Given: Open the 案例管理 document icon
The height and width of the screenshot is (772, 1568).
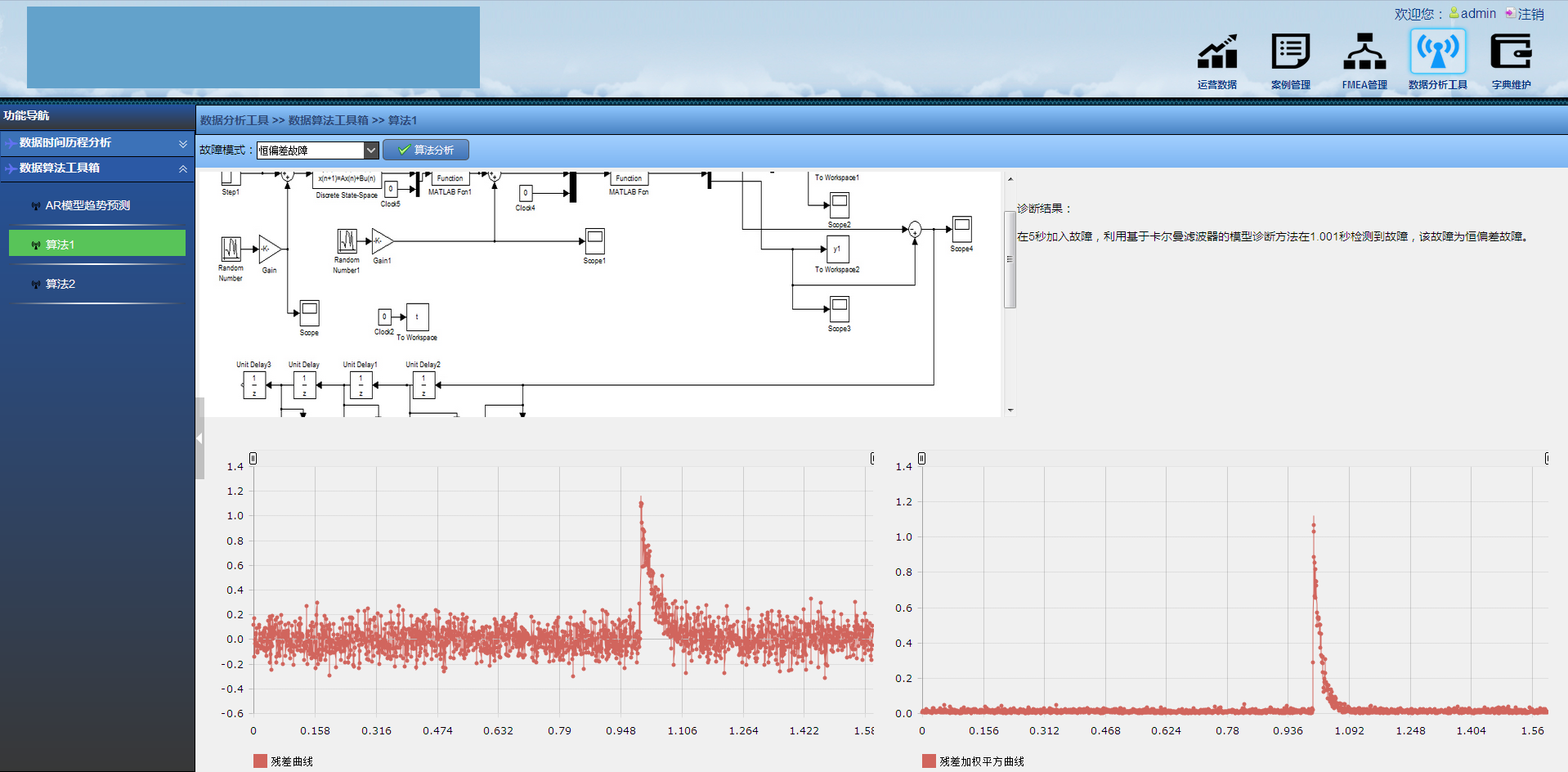Looking at the screenshot, I should [1290, 52].
